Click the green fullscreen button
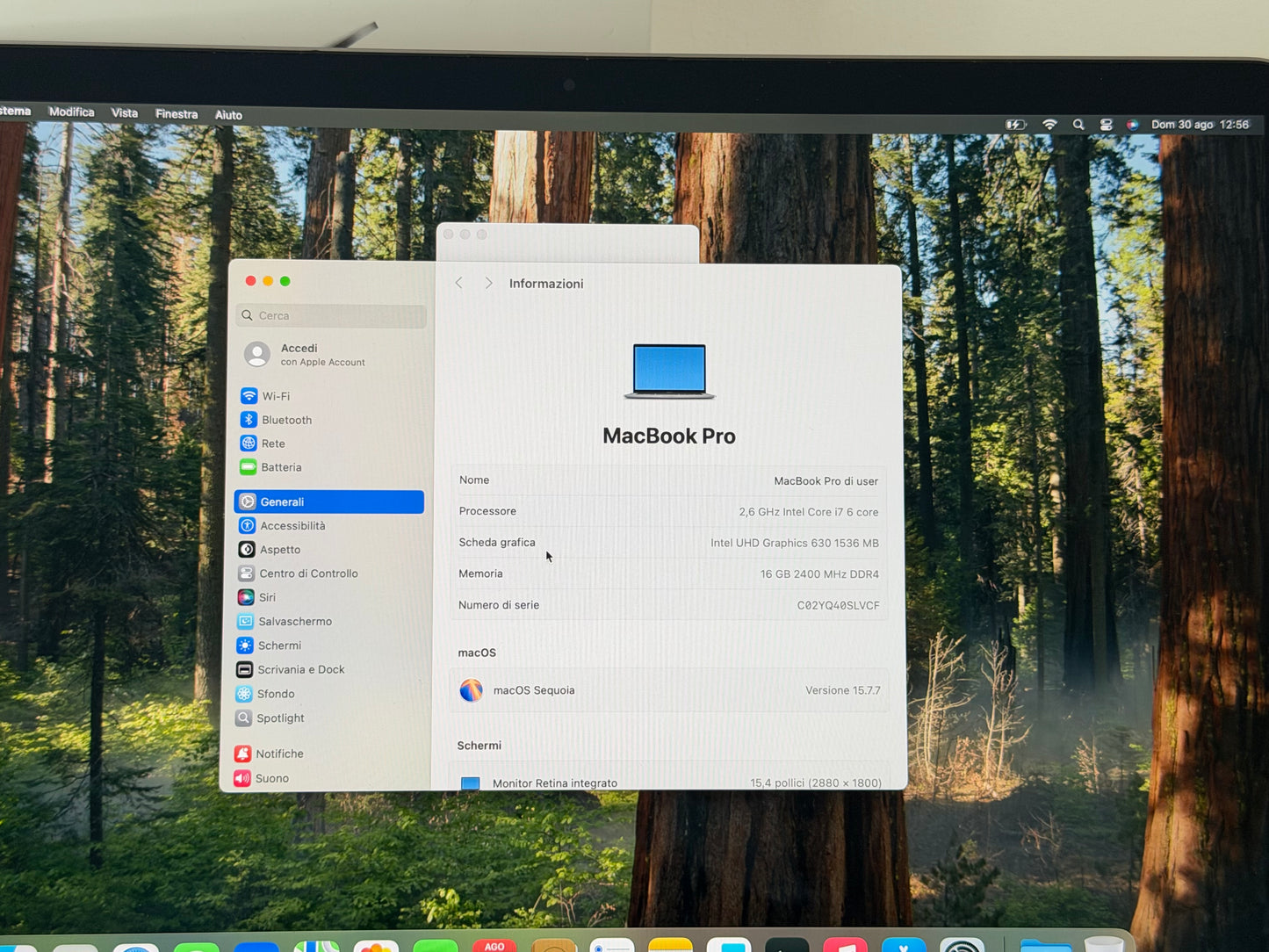The width and height of the screenshot is (1269, 952). tap(285, 281)
